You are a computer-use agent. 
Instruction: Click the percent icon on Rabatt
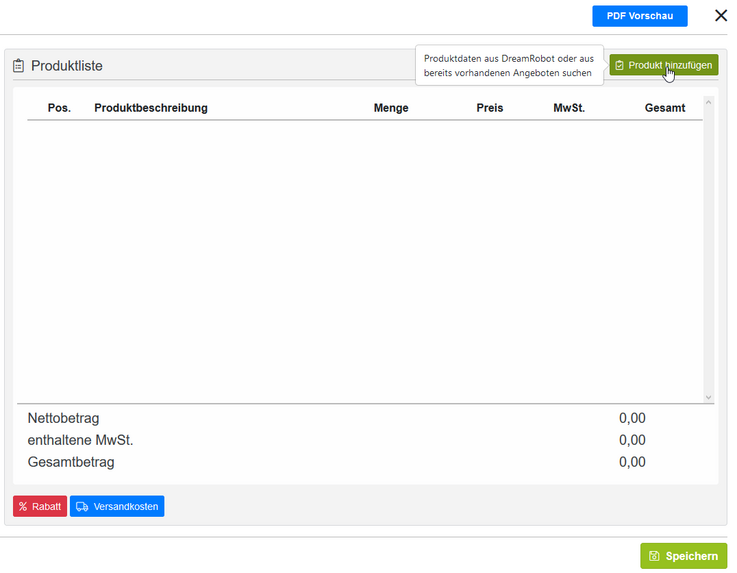[x=23, y=506]
